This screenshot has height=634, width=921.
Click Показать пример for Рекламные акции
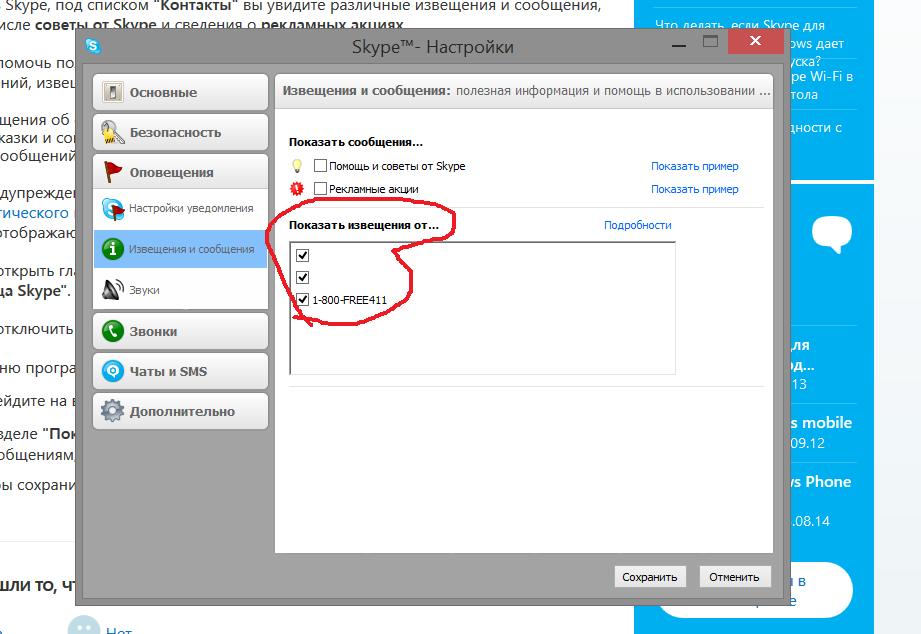[694, 189]
